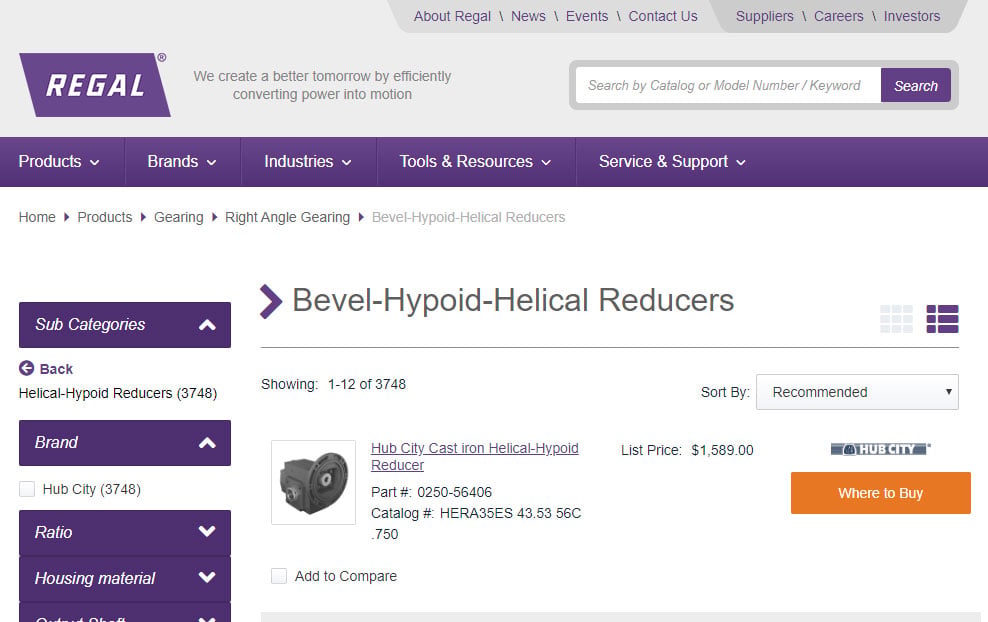988x622 pixels.
Task: Switch to list view icon
Action: point(942,319)
